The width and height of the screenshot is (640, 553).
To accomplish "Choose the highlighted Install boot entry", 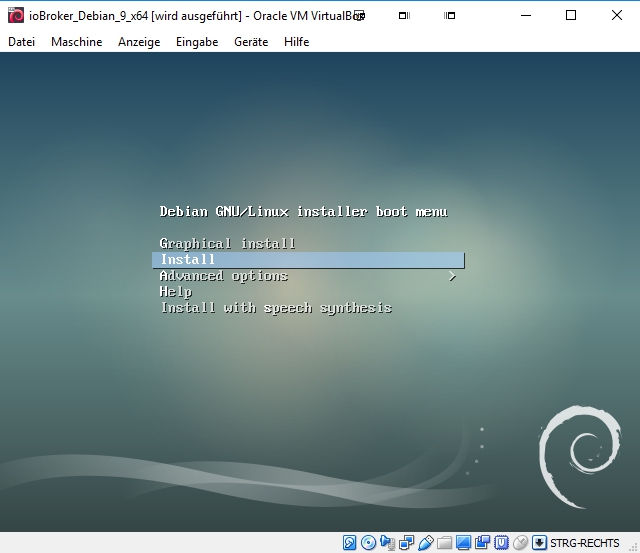I will [x=309, y=260].
